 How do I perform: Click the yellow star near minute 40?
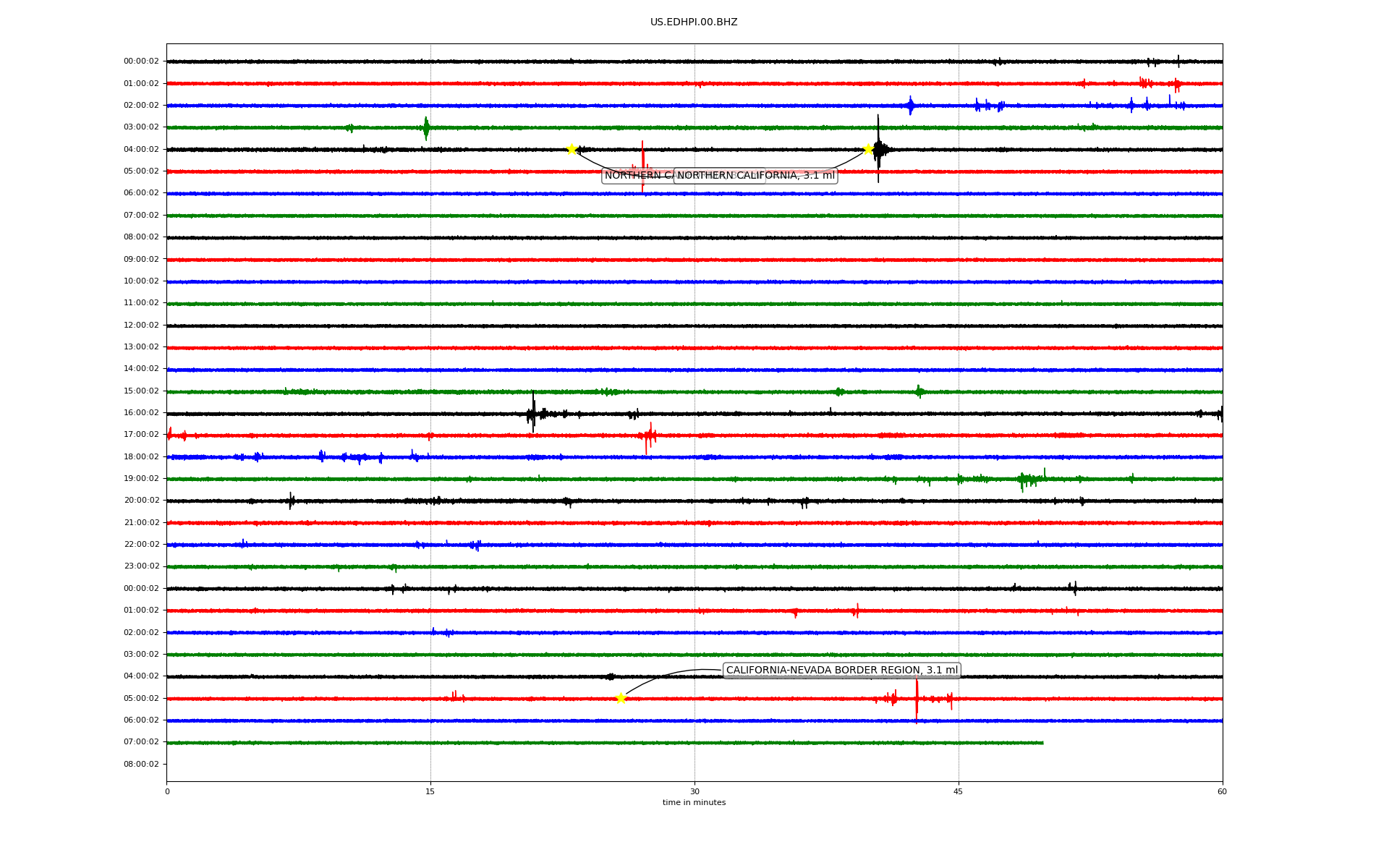pos(868,149)
